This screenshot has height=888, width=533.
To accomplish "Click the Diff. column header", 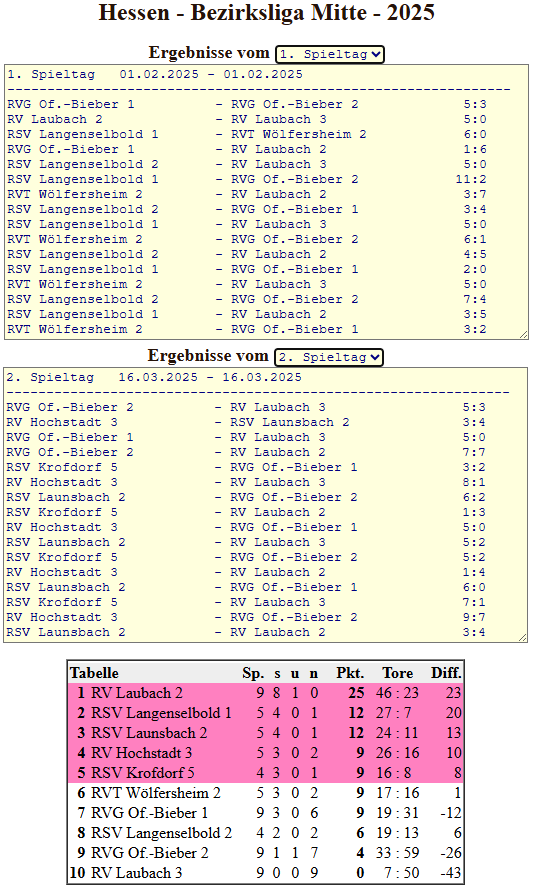I will pos(446,673).
